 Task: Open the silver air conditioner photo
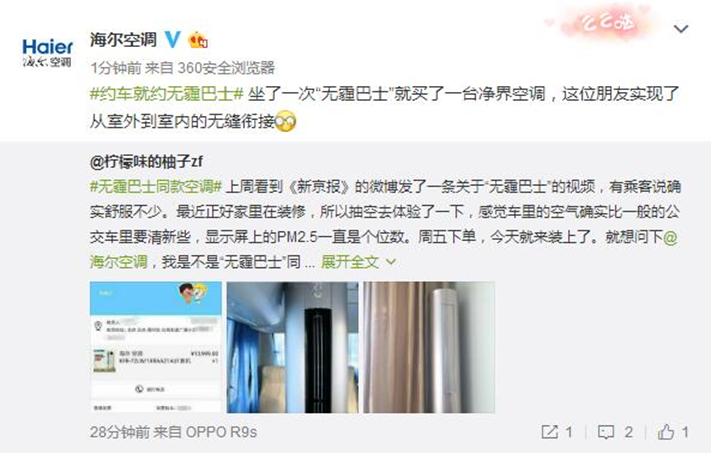[x=429, y=347]
